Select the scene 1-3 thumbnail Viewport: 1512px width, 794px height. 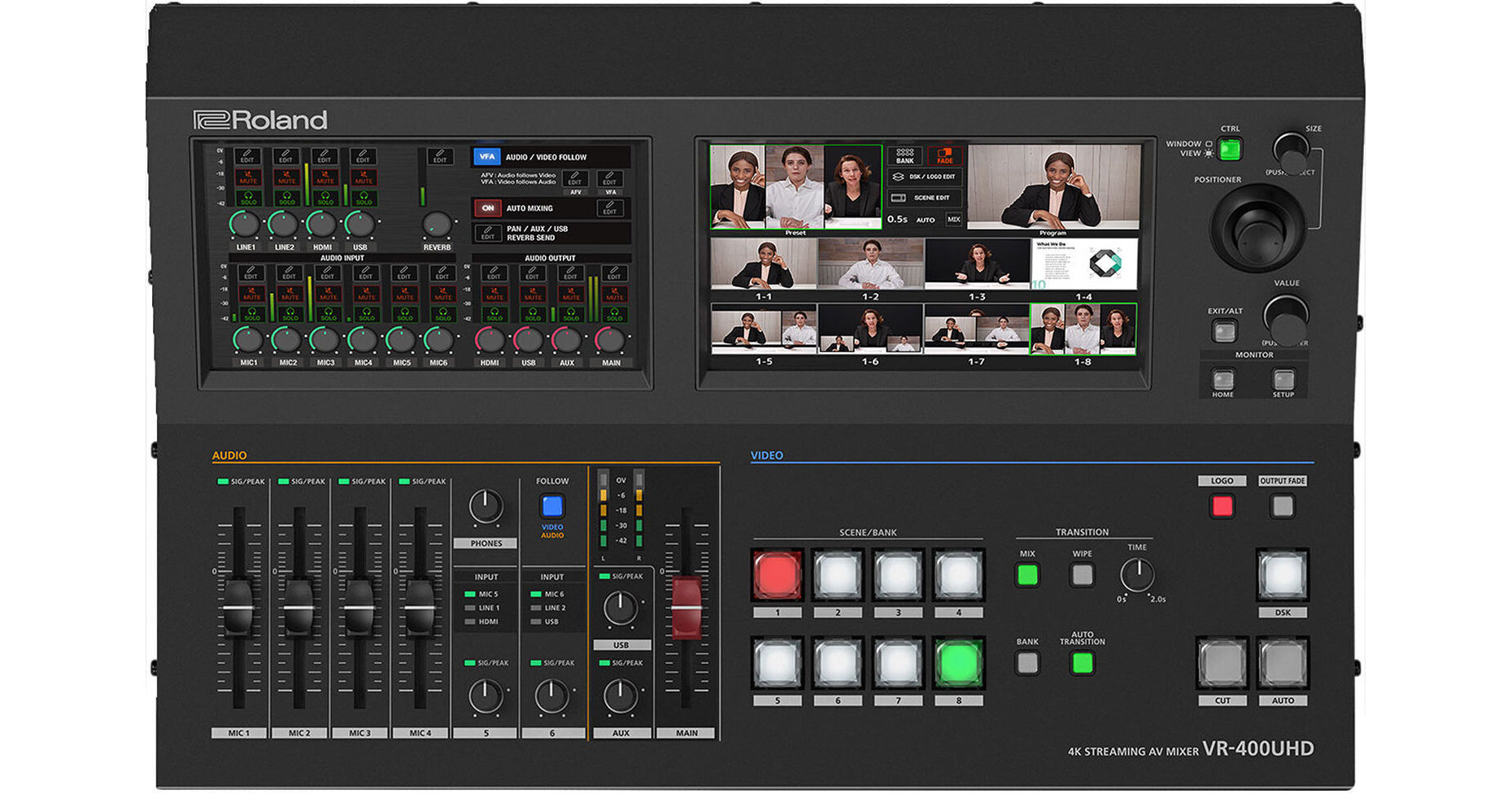click(978, 264)
